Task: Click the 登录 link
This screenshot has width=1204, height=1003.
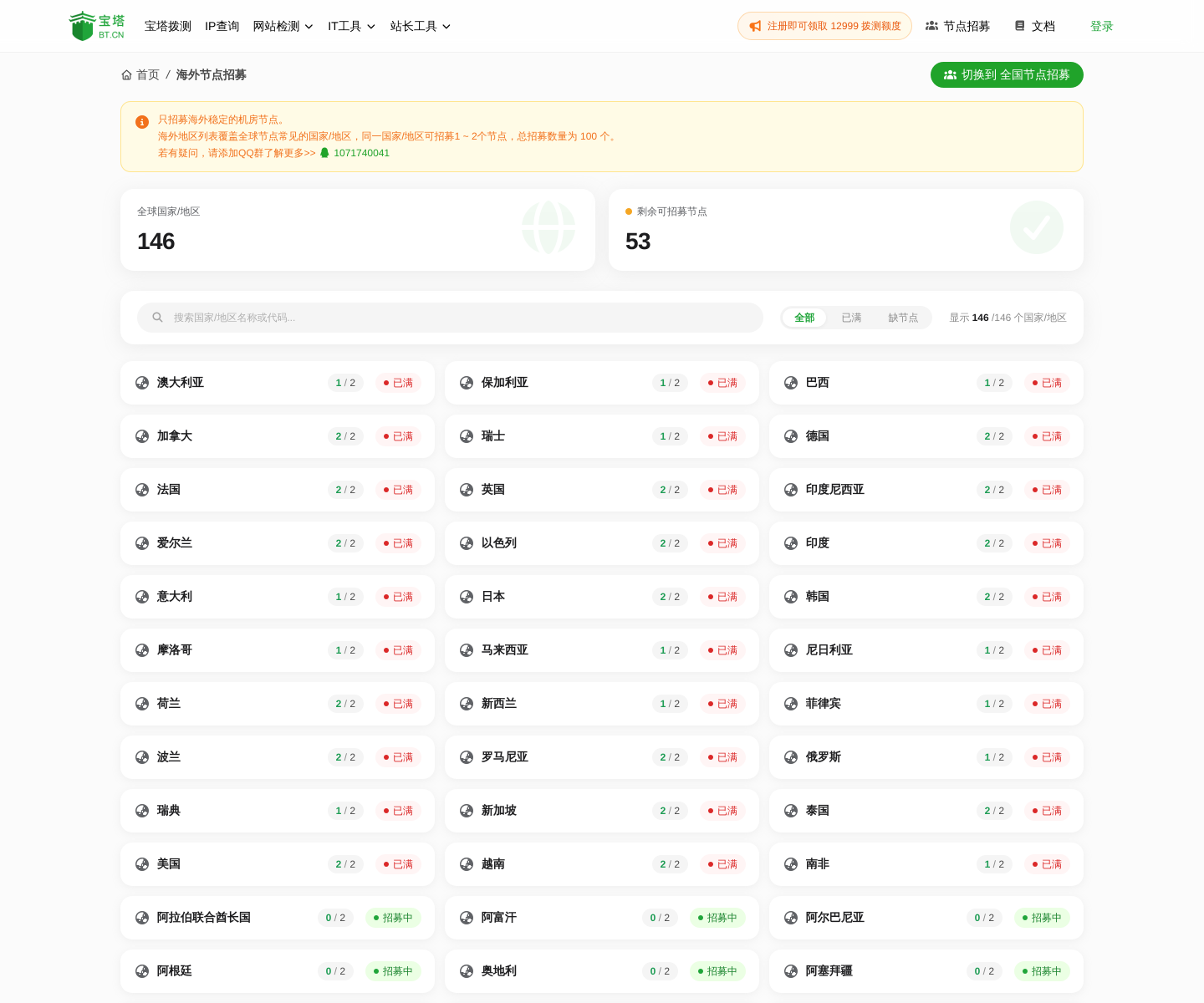Action: tap(1102, 26)
